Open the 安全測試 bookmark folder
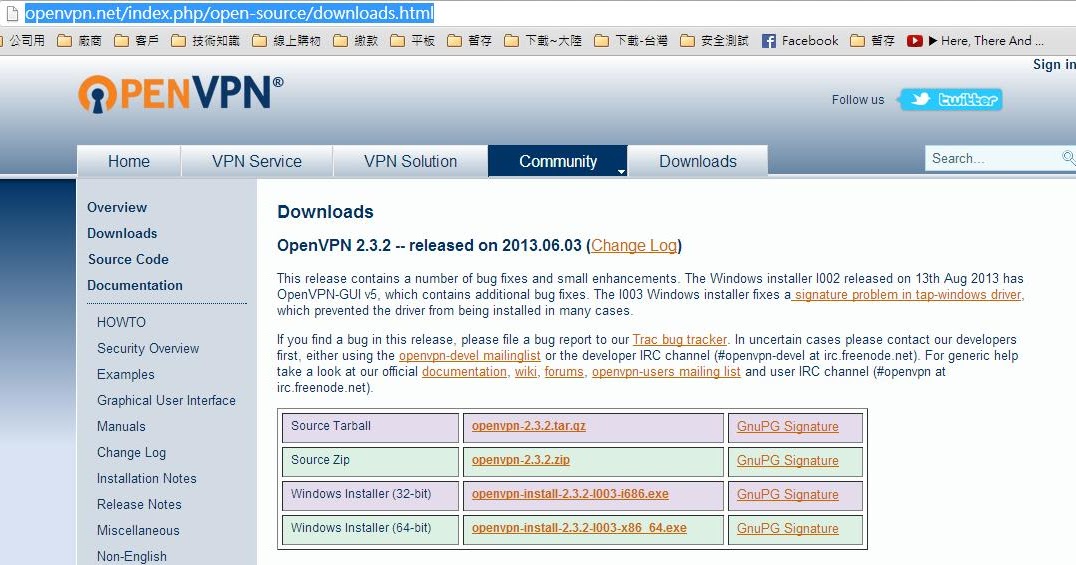The image size is (1076, 565). [714, 41]
